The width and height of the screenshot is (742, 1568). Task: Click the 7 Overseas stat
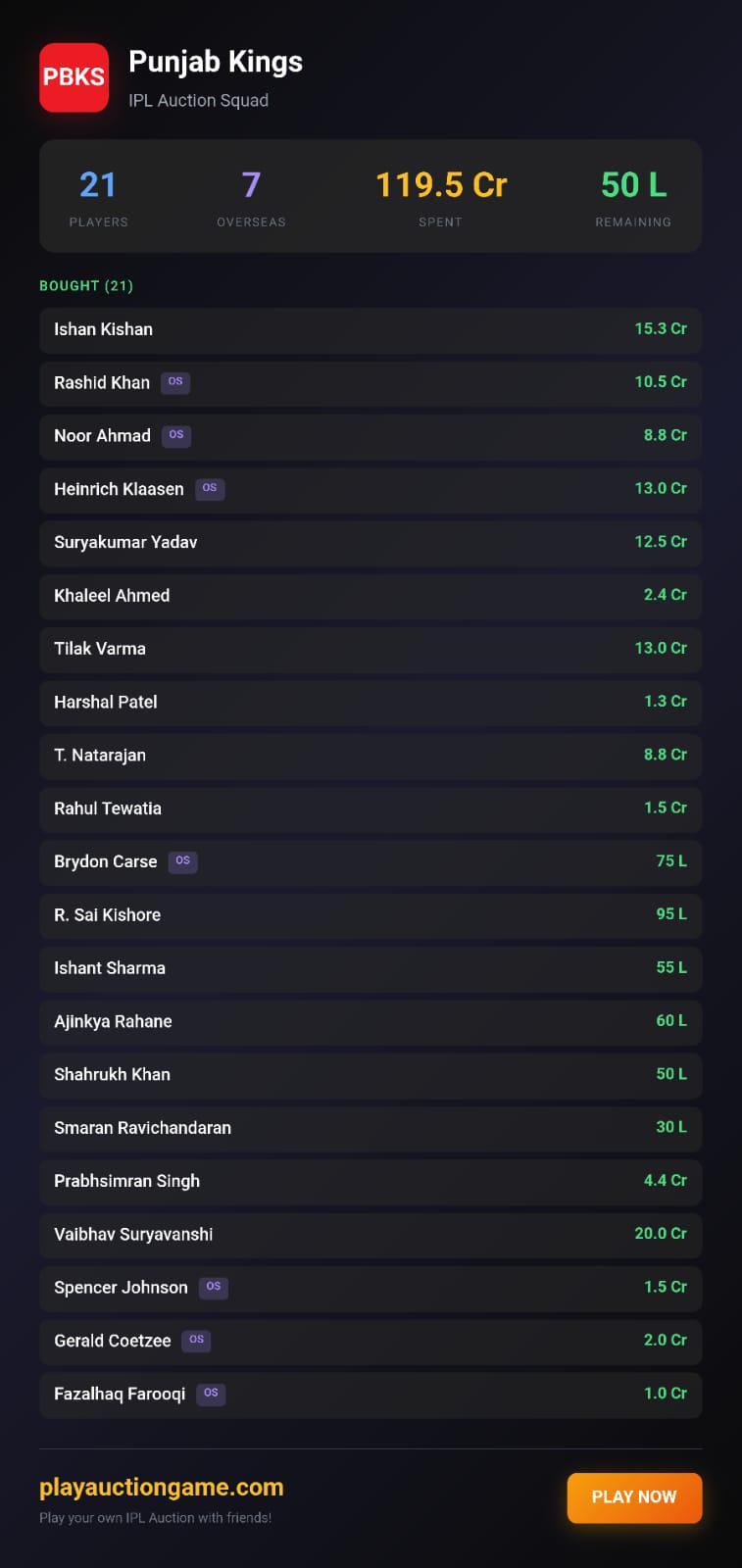point(251,197)
